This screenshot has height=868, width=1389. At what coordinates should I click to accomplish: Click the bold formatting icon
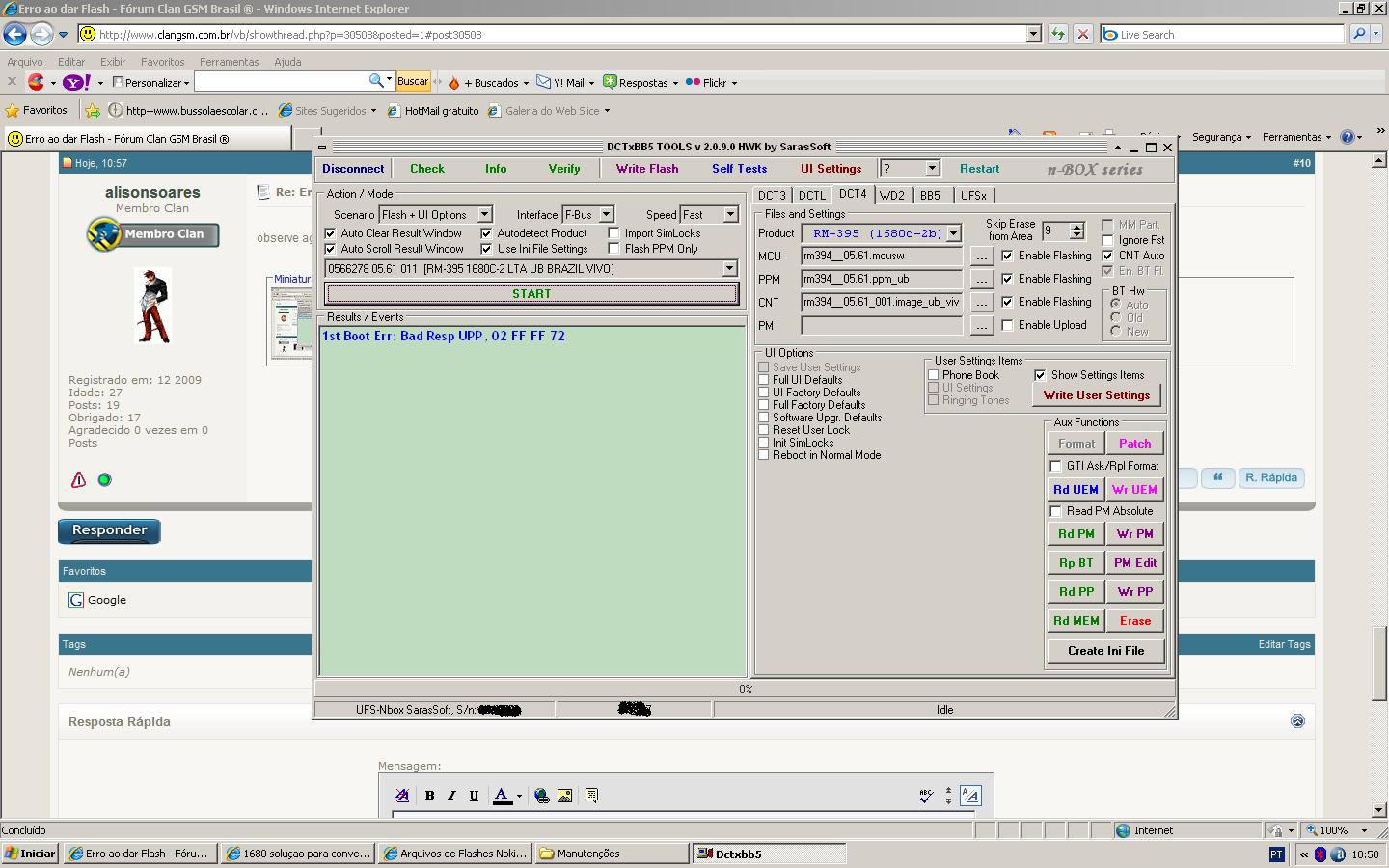429,796
